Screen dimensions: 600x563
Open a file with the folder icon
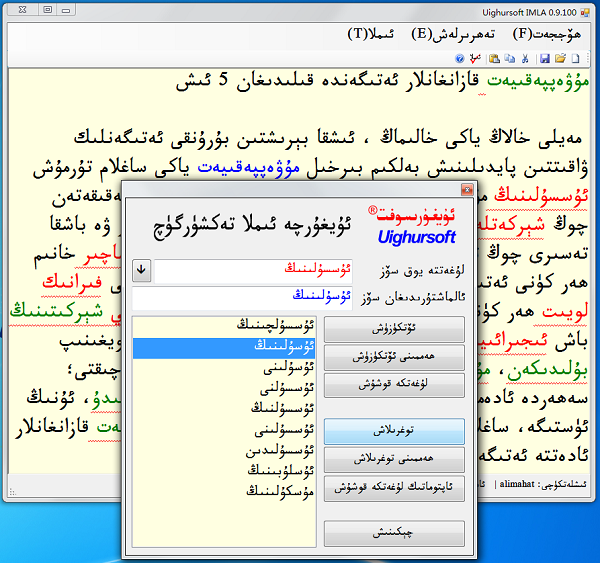click(560, 59)
